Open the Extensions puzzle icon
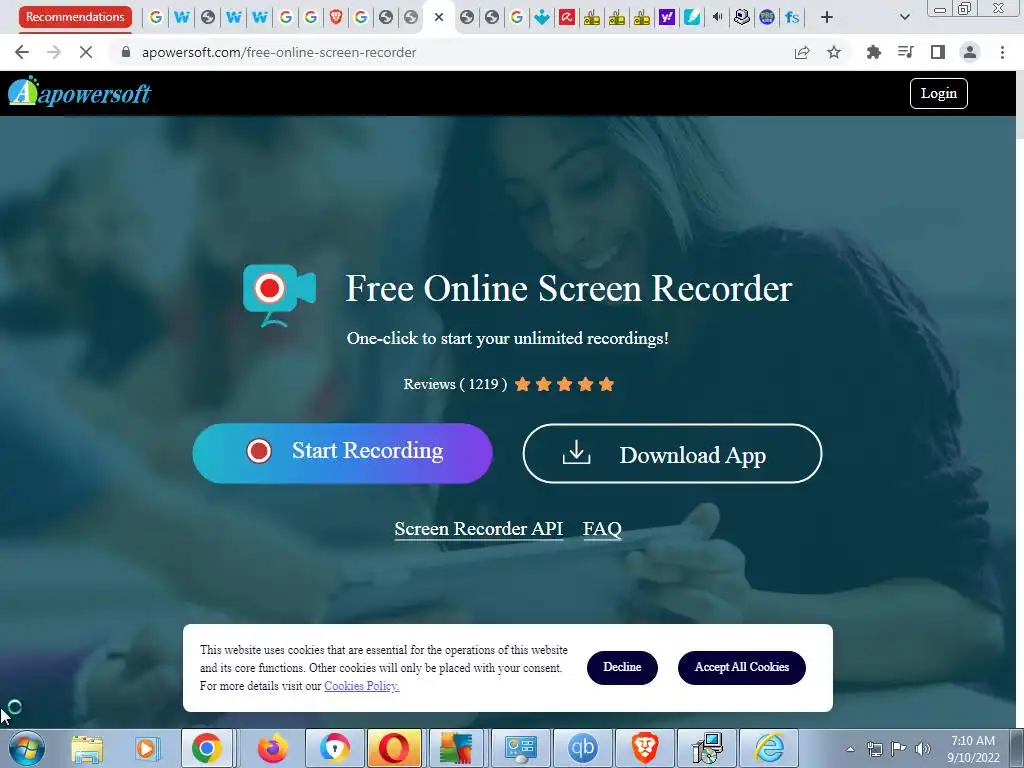 click(x=873, y=52)
